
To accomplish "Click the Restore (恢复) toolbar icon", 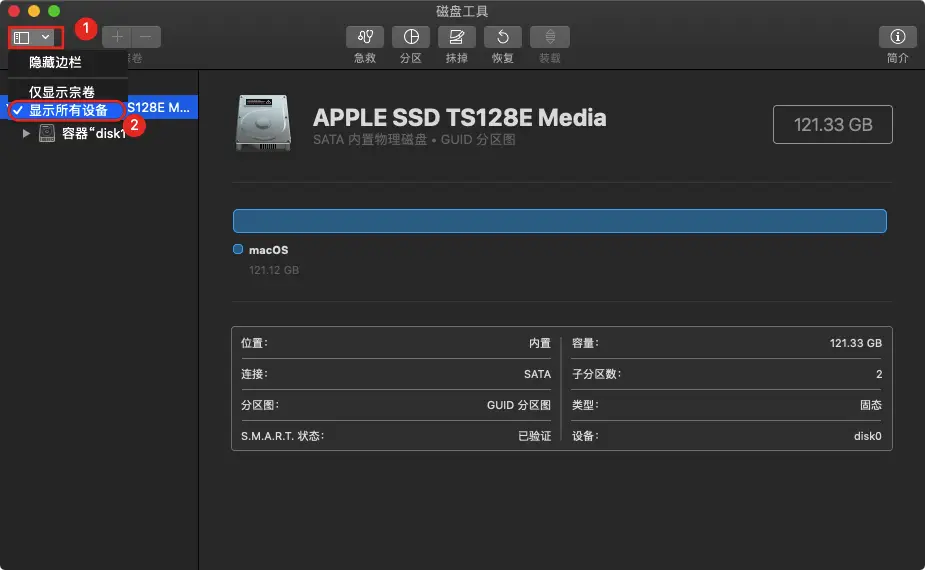I will pyautogui.click(x=503, y=37).
